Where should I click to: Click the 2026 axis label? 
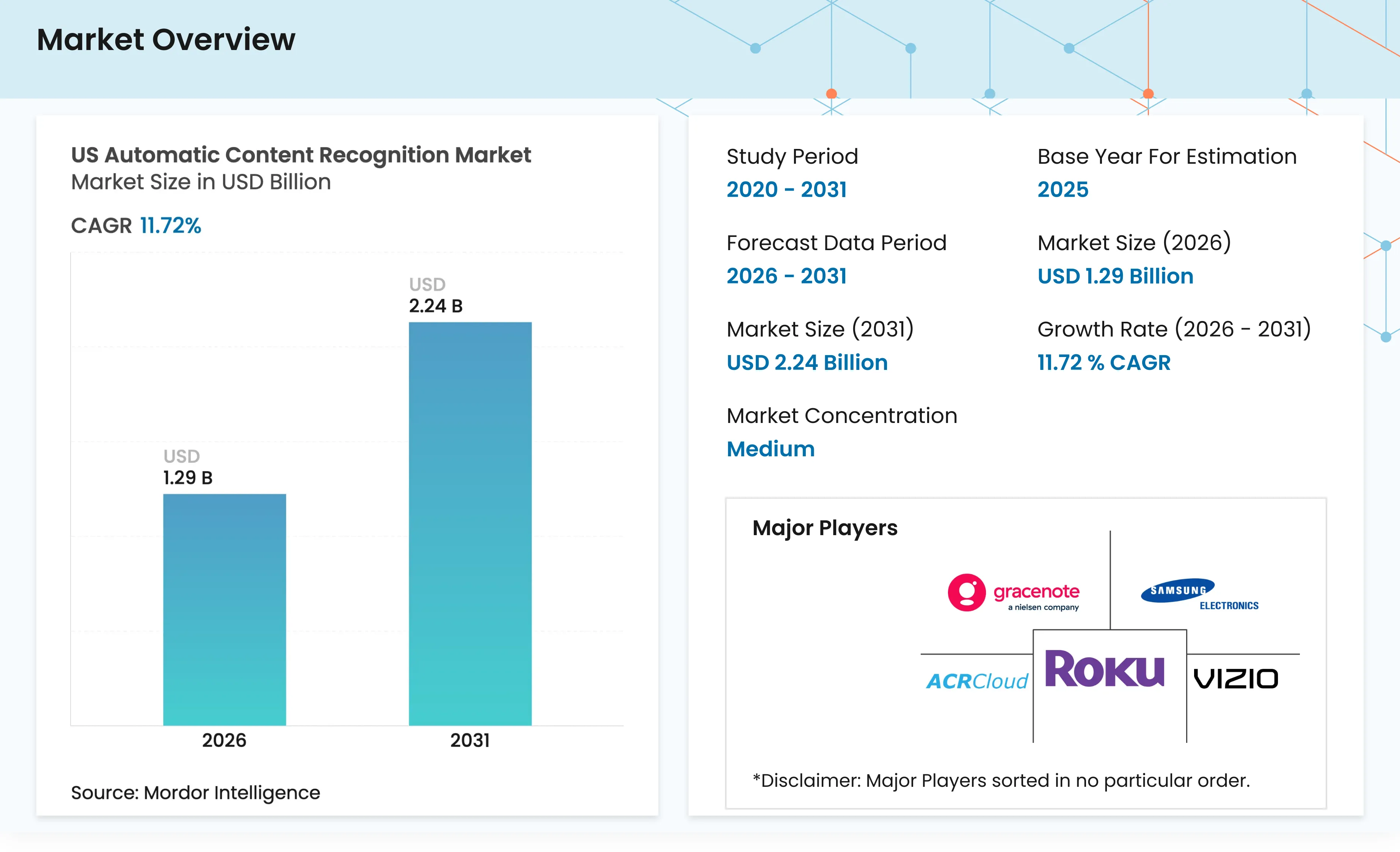224,740
